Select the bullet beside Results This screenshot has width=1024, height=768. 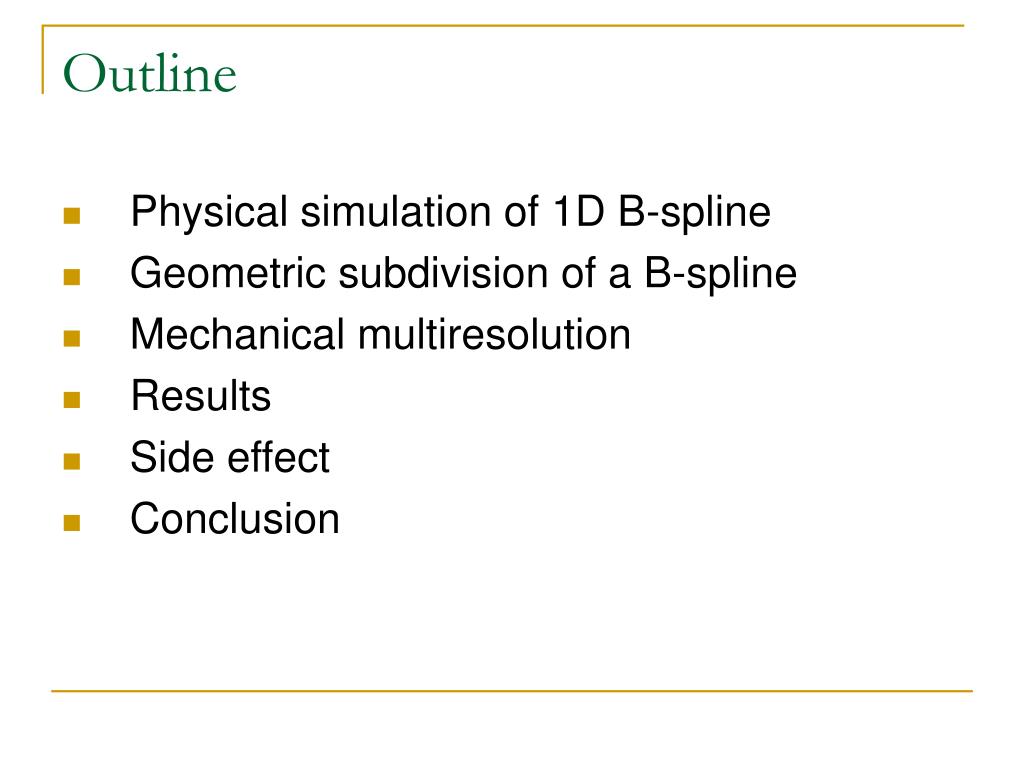pos(72,400)
